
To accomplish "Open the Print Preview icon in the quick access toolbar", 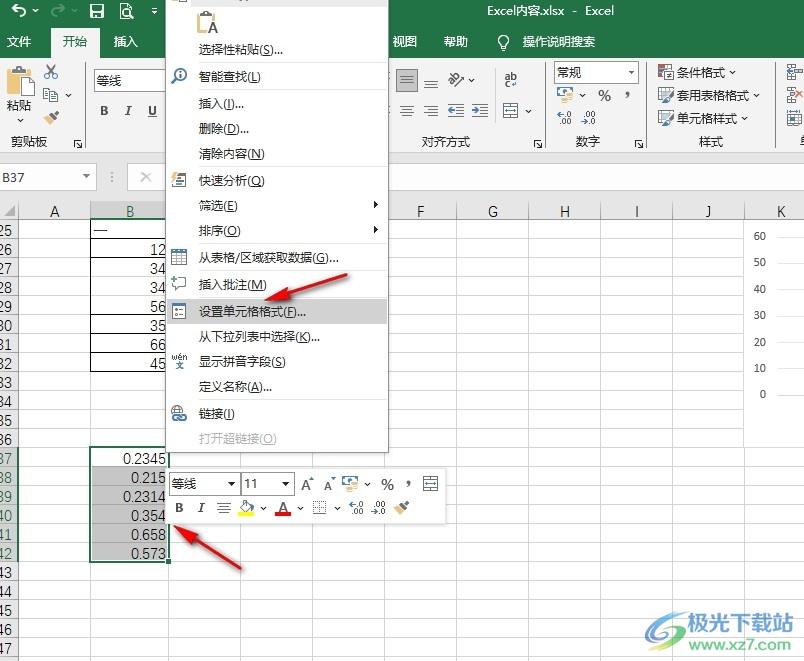I will (126, 11).
